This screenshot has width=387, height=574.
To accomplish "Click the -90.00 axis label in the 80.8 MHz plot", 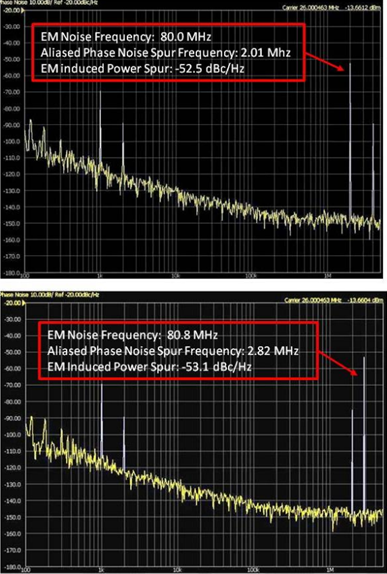I will coord(12,418).
